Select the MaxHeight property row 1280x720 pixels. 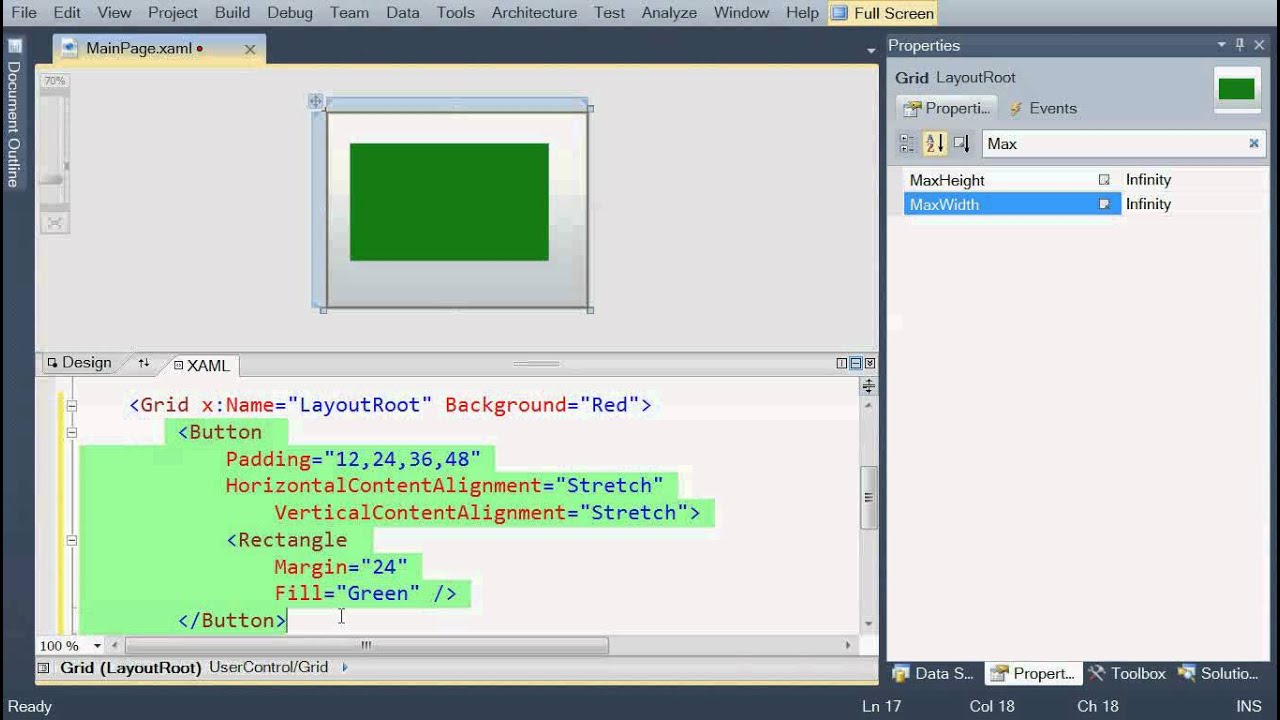pos(1085,180)
